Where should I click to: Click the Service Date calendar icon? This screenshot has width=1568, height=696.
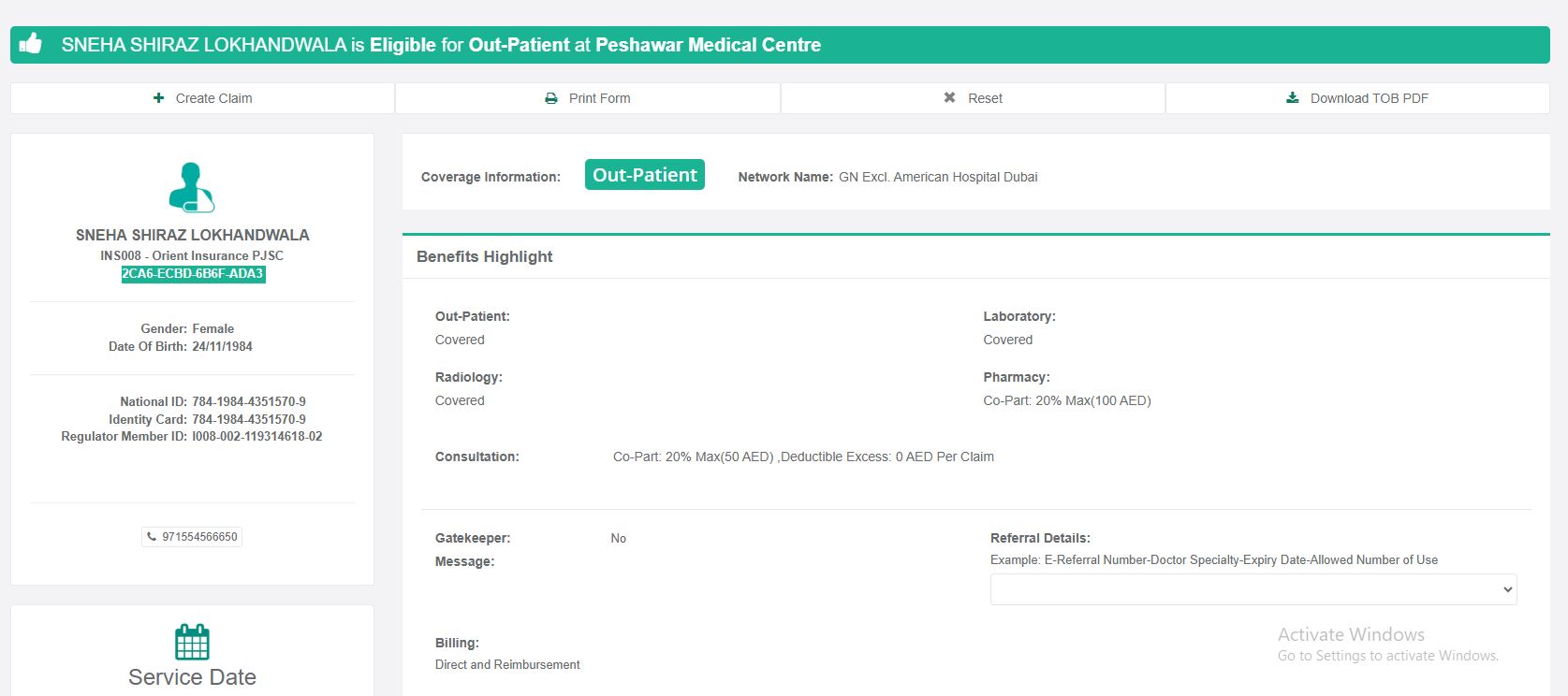click(x=192, y=642)
